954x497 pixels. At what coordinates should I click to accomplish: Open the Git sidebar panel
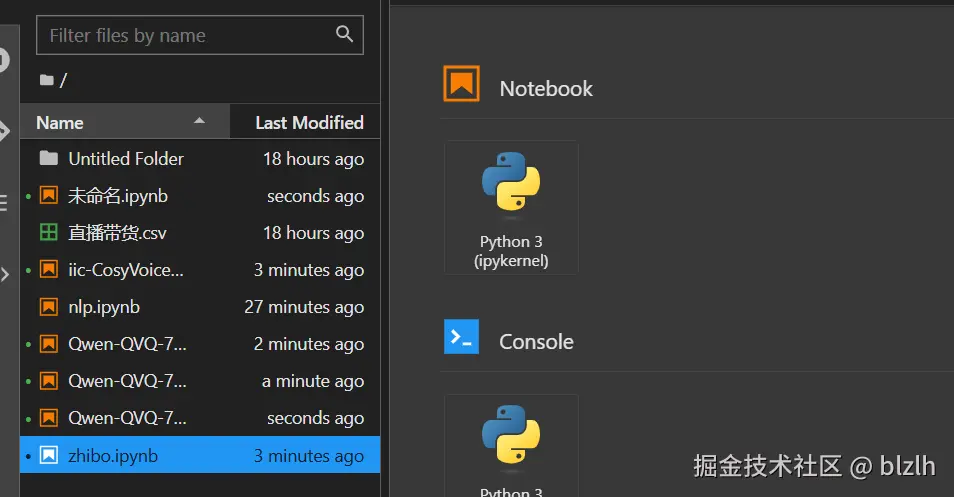pos(5,131)
